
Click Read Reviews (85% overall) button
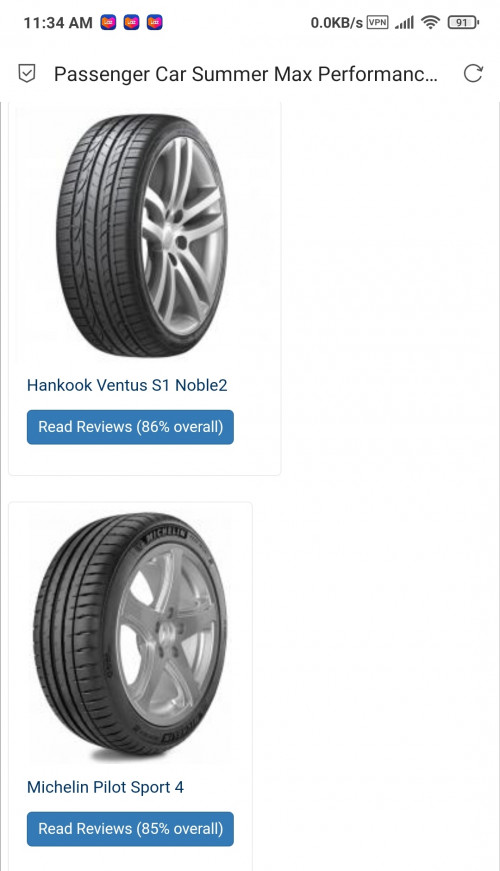130,829
